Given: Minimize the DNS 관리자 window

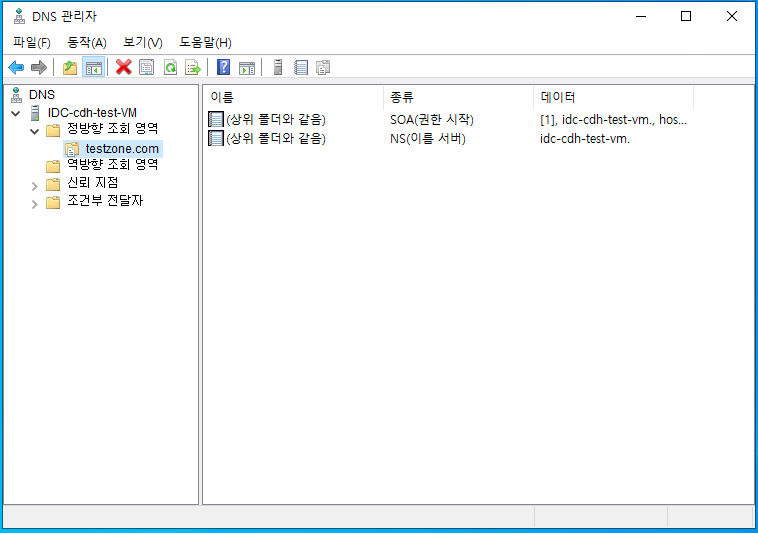Looking at the screenshot, I should pyautogui.click(x=641, y=16).
